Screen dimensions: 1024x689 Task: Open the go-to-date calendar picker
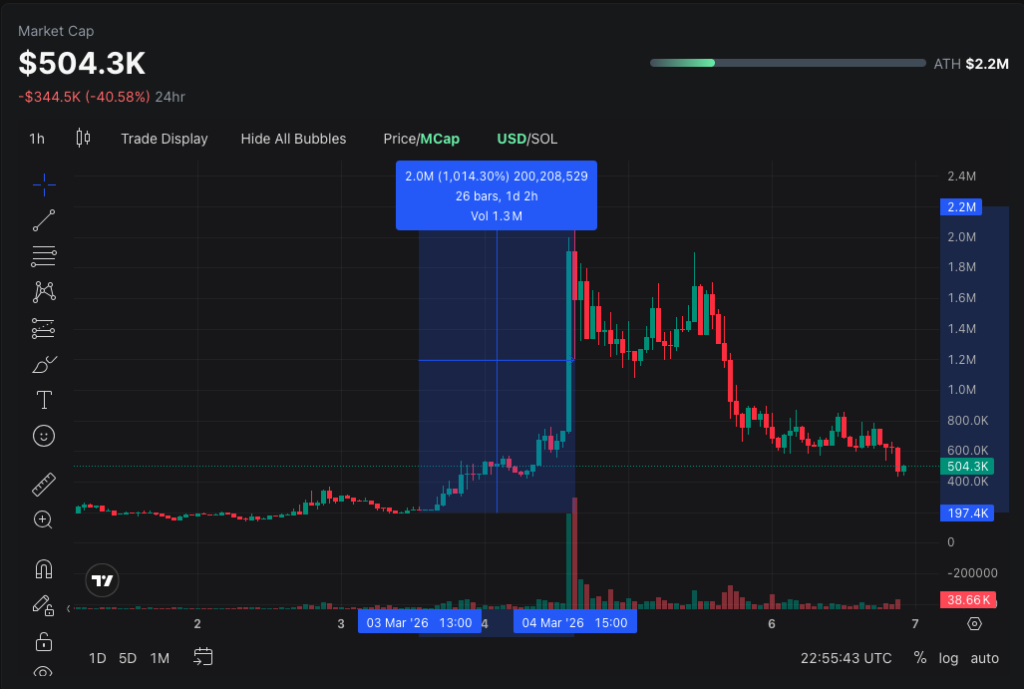click(203, 657)
